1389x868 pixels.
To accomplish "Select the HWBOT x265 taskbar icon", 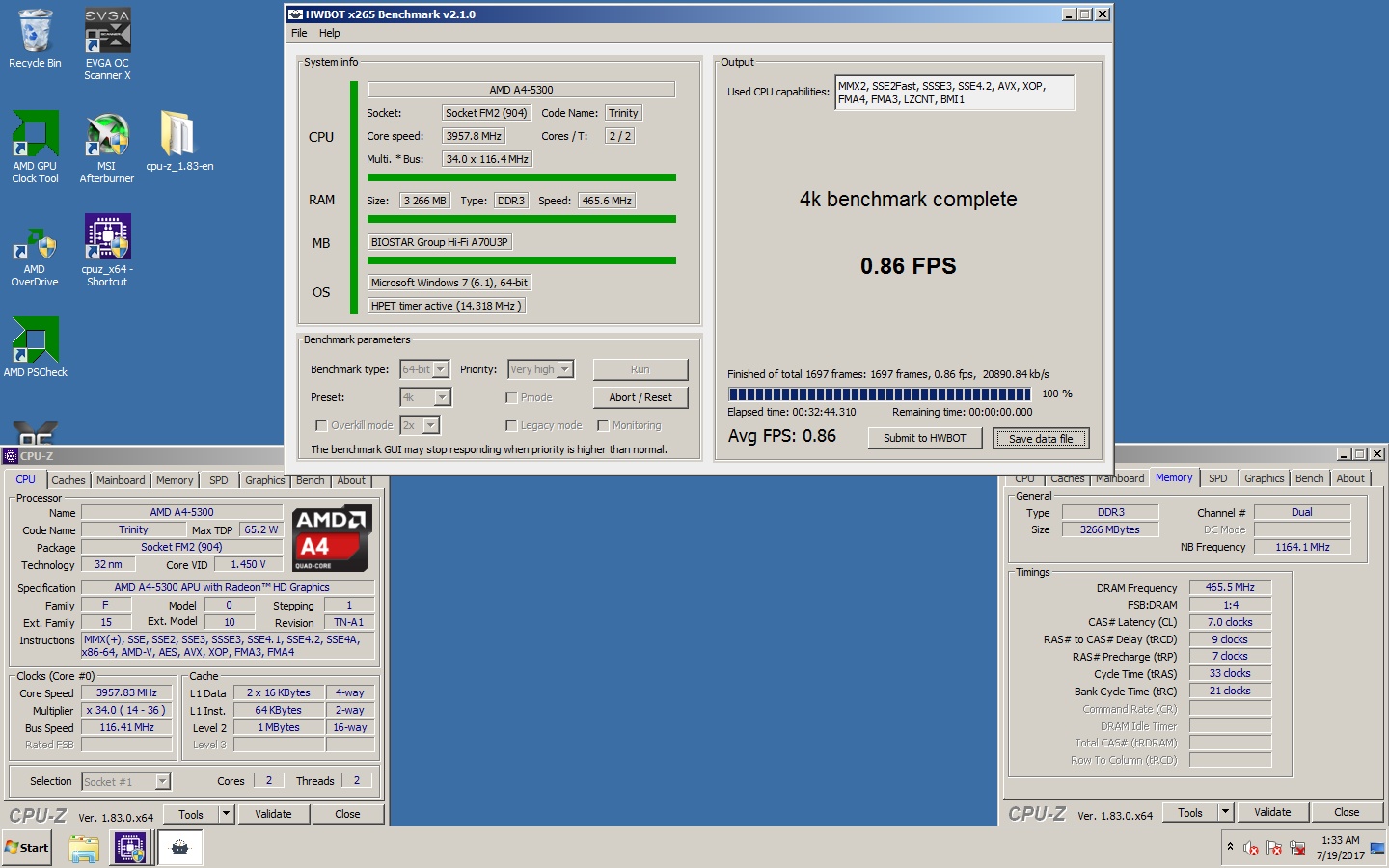I will click(179, 849).
